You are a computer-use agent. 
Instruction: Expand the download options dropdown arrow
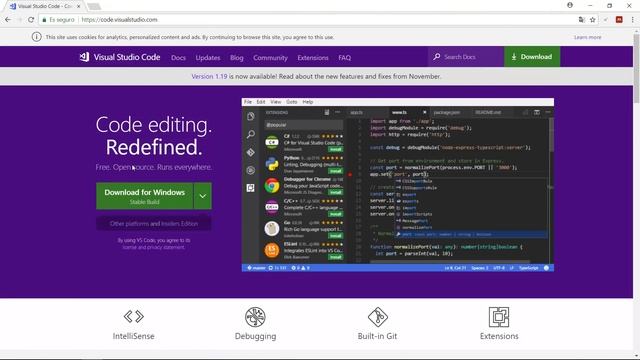tap(202, 196)
